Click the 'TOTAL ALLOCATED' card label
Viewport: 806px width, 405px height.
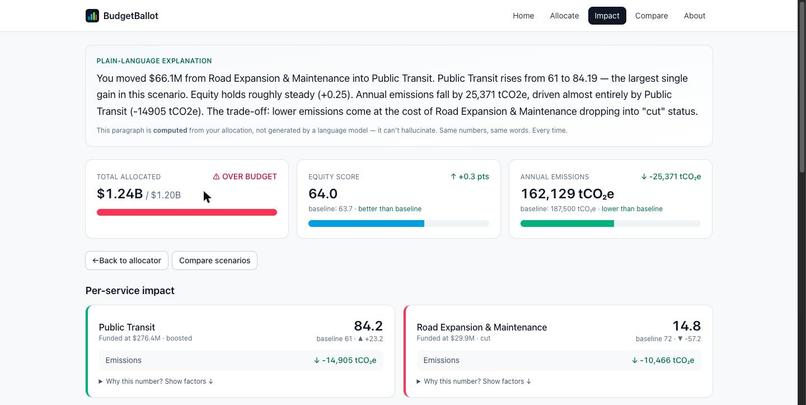click(x=129, y=177)
